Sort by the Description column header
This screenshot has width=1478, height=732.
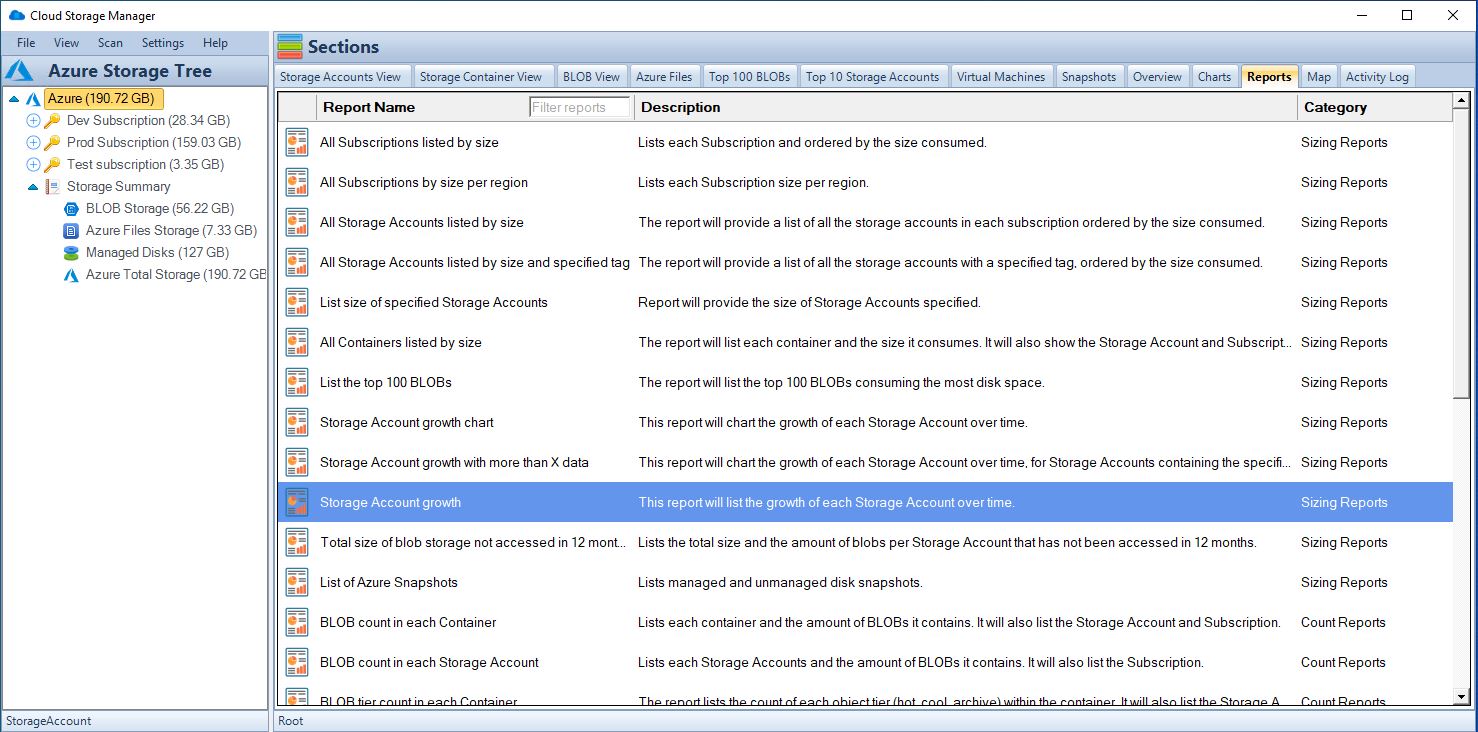680,107
